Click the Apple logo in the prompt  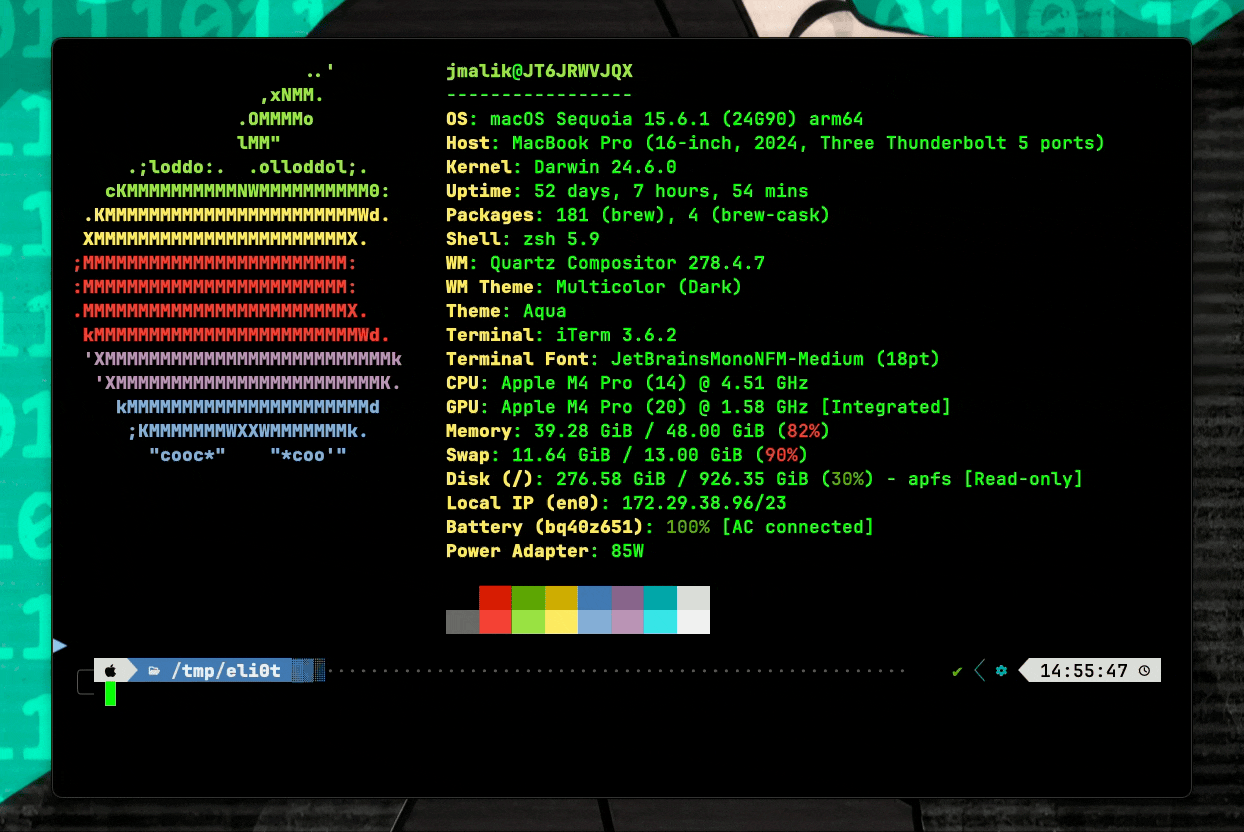point(111,670)
